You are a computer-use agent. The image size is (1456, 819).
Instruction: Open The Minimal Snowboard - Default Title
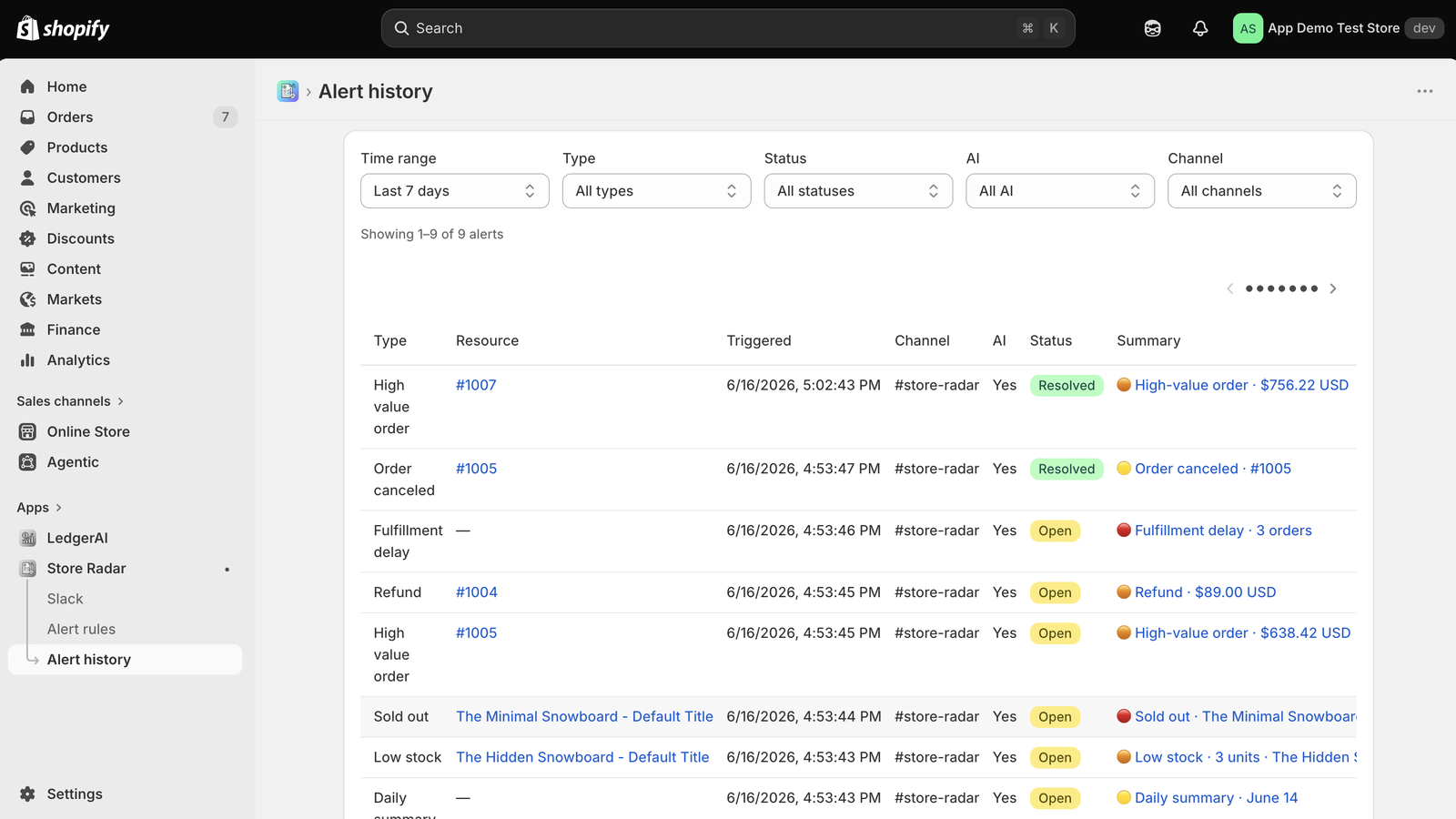[x=584, y=716]
